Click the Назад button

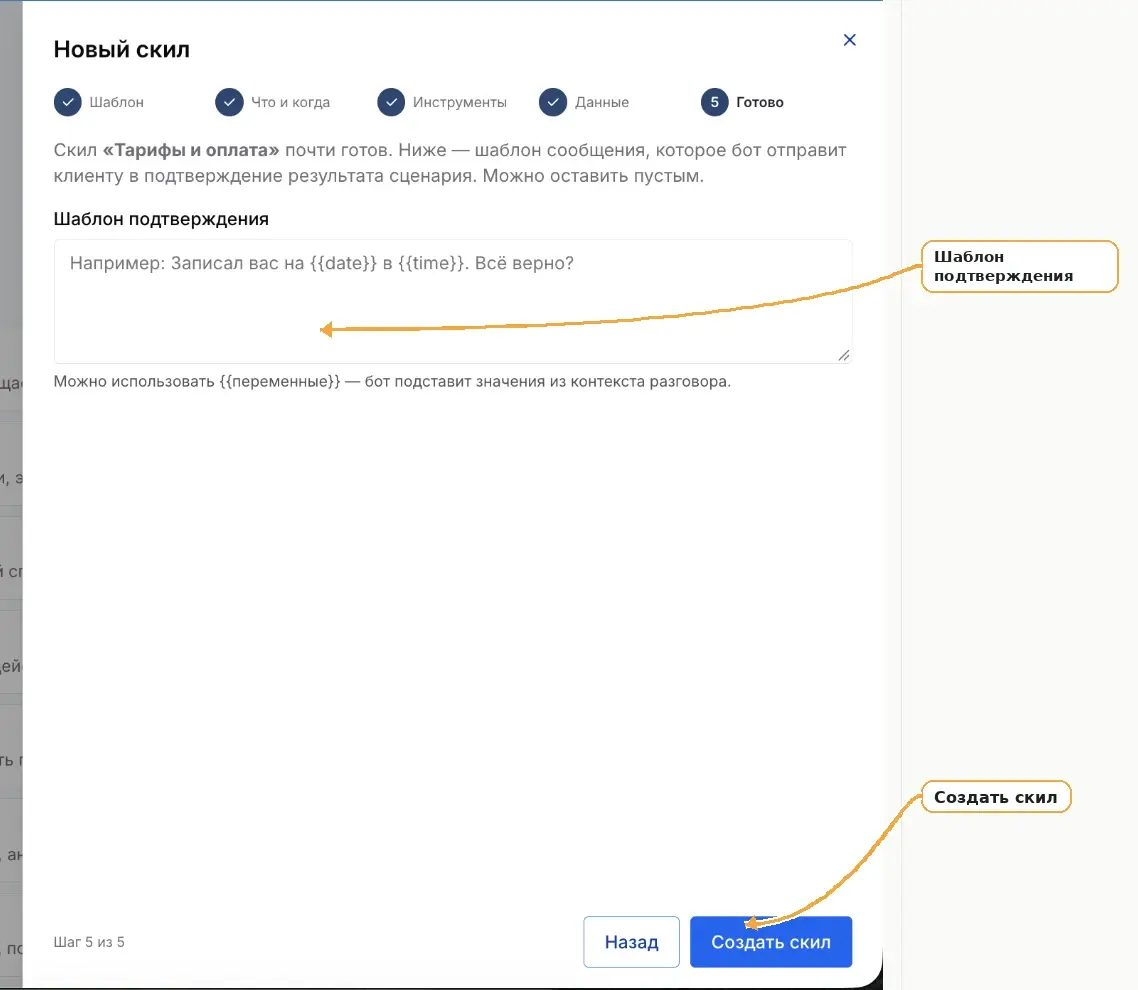[631, 942]
